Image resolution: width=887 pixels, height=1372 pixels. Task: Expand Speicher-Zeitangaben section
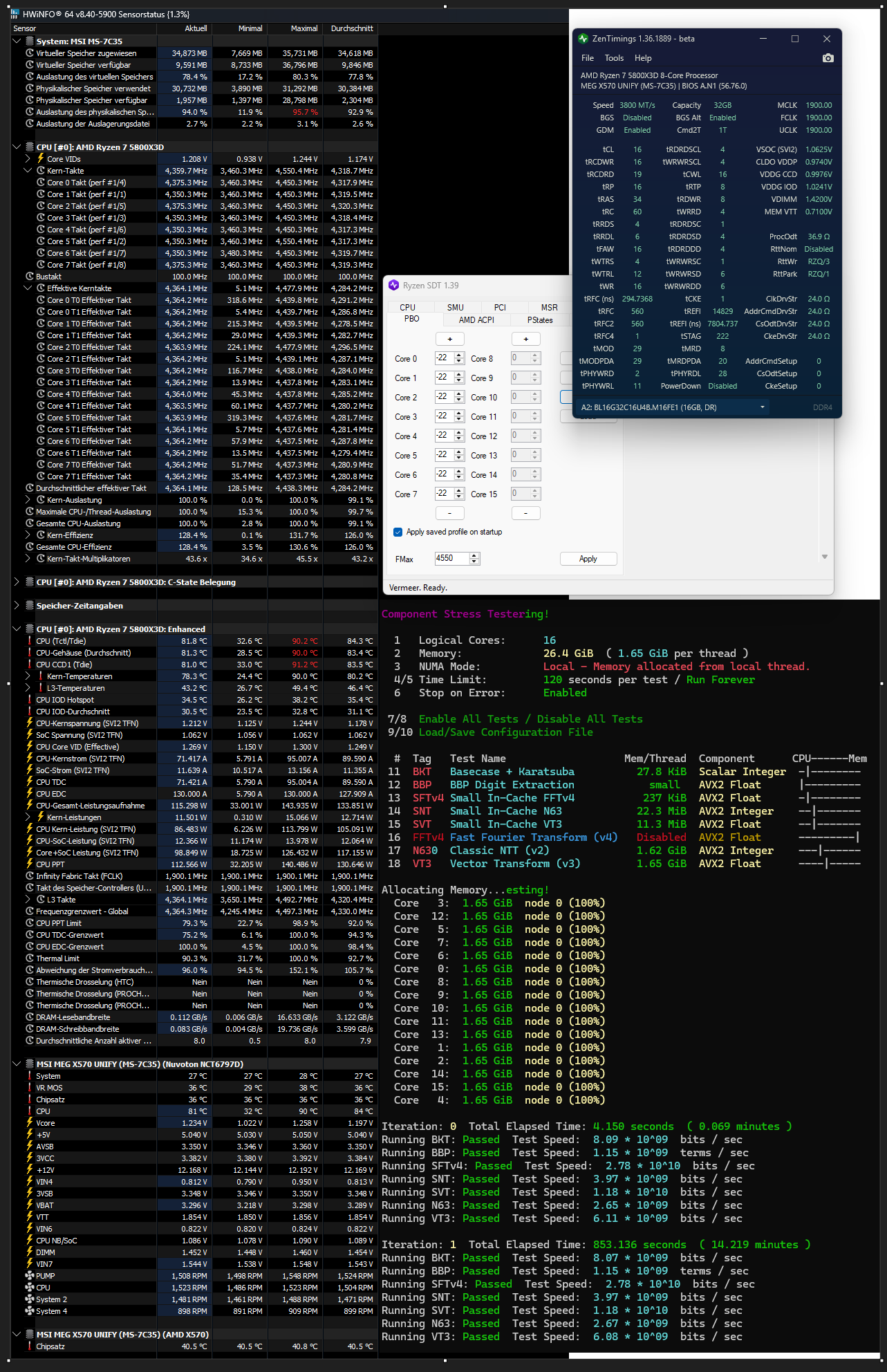click(x=17, y=606)
